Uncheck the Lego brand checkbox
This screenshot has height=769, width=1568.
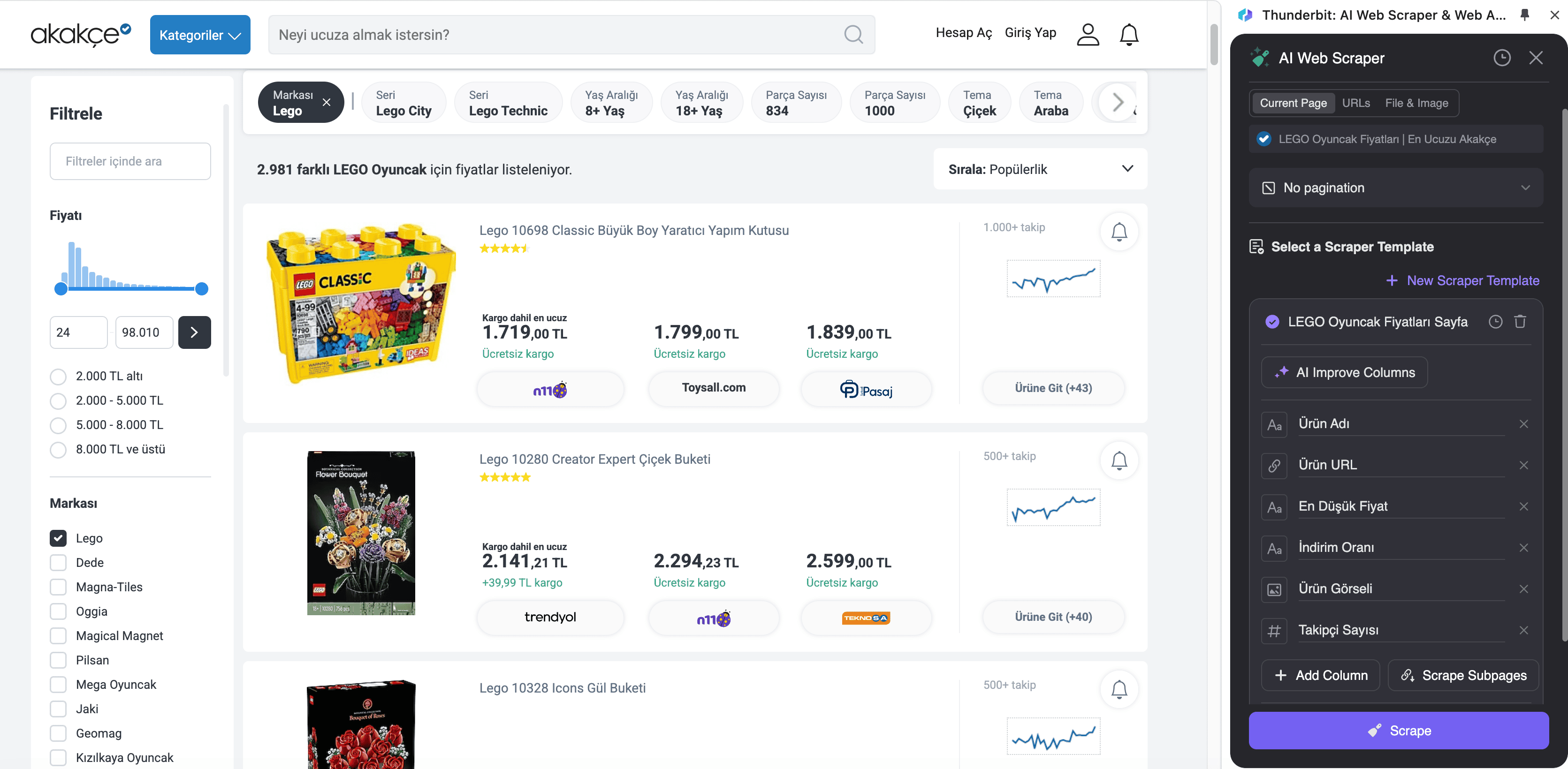tap(59, 538)
